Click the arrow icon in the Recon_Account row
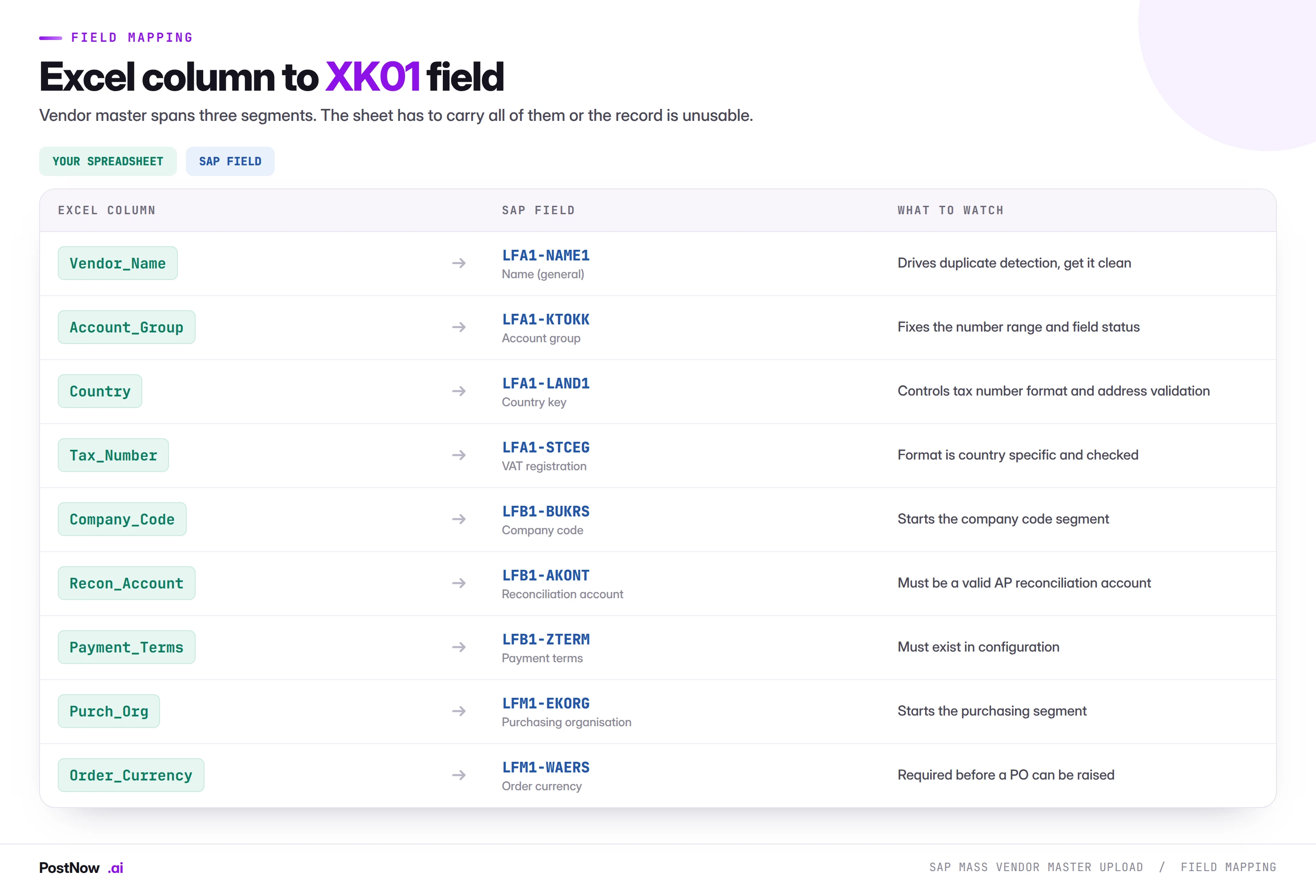The image size is (1316, 896). coord(459,583)
